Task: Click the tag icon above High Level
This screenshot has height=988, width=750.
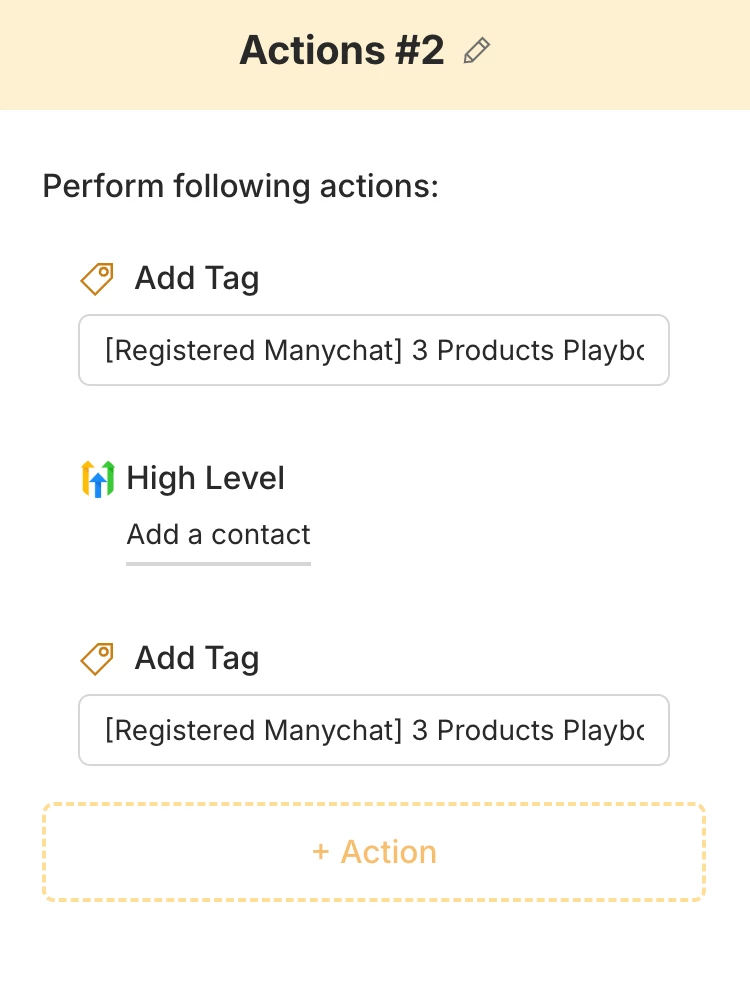Action: [97, 279]
